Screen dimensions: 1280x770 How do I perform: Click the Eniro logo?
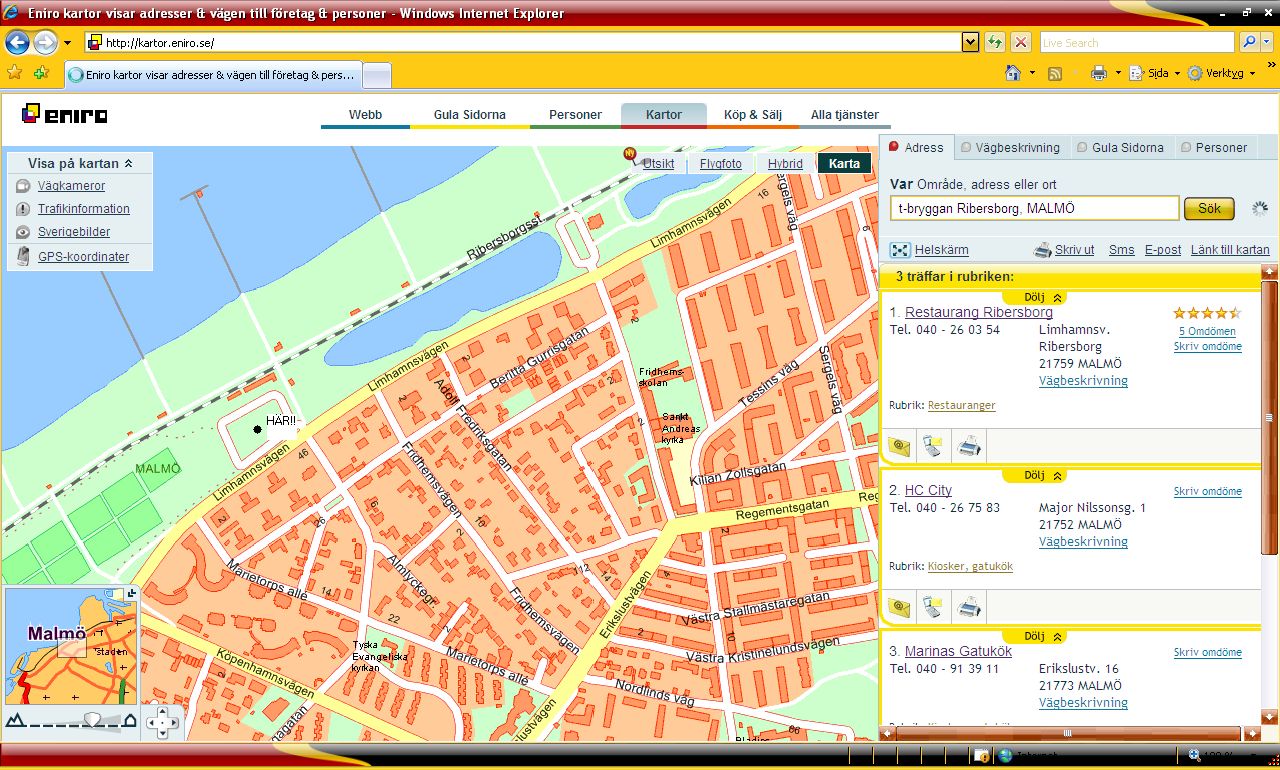64,114
